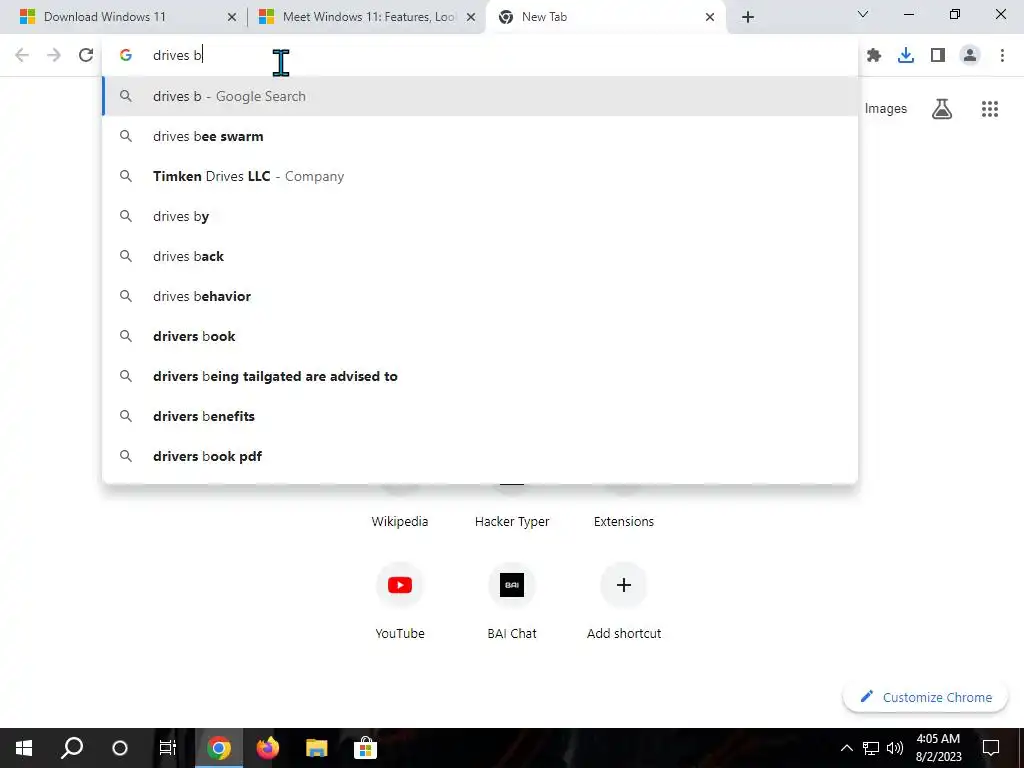The height and width of the screenshot is (768, 1024).
Task: Choose the 'drives bee swarm' suggestion
Action: click(480, 136)
